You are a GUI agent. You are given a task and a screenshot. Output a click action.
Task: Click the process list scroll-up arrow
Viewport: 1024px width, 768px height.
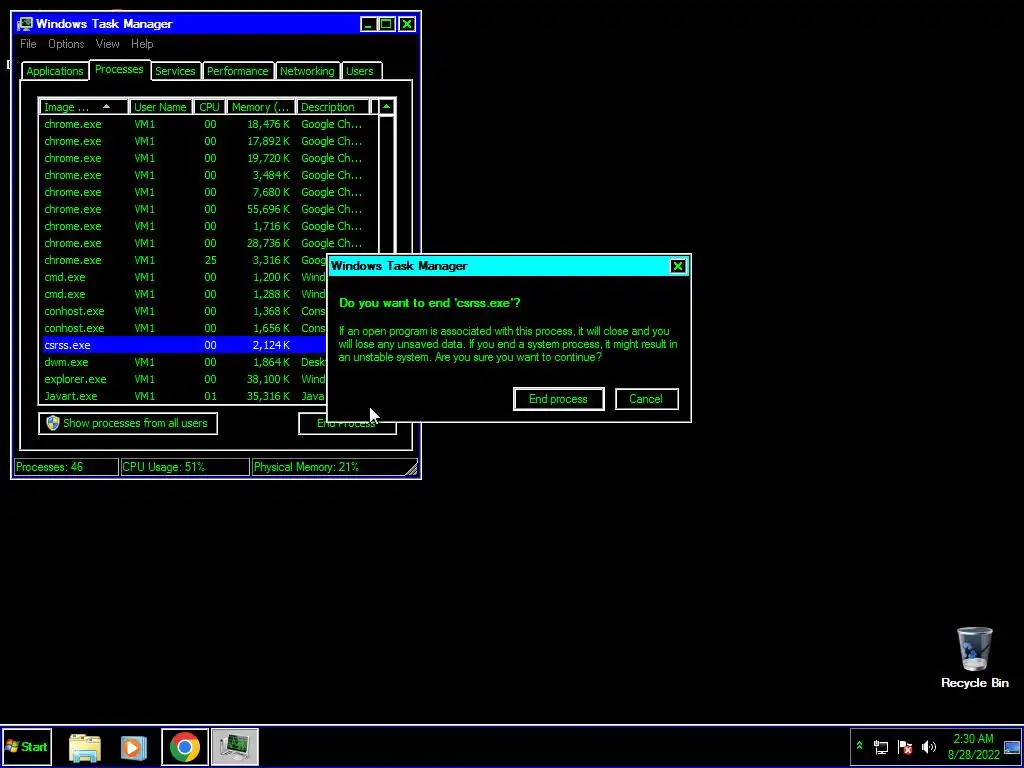point(387,106)
